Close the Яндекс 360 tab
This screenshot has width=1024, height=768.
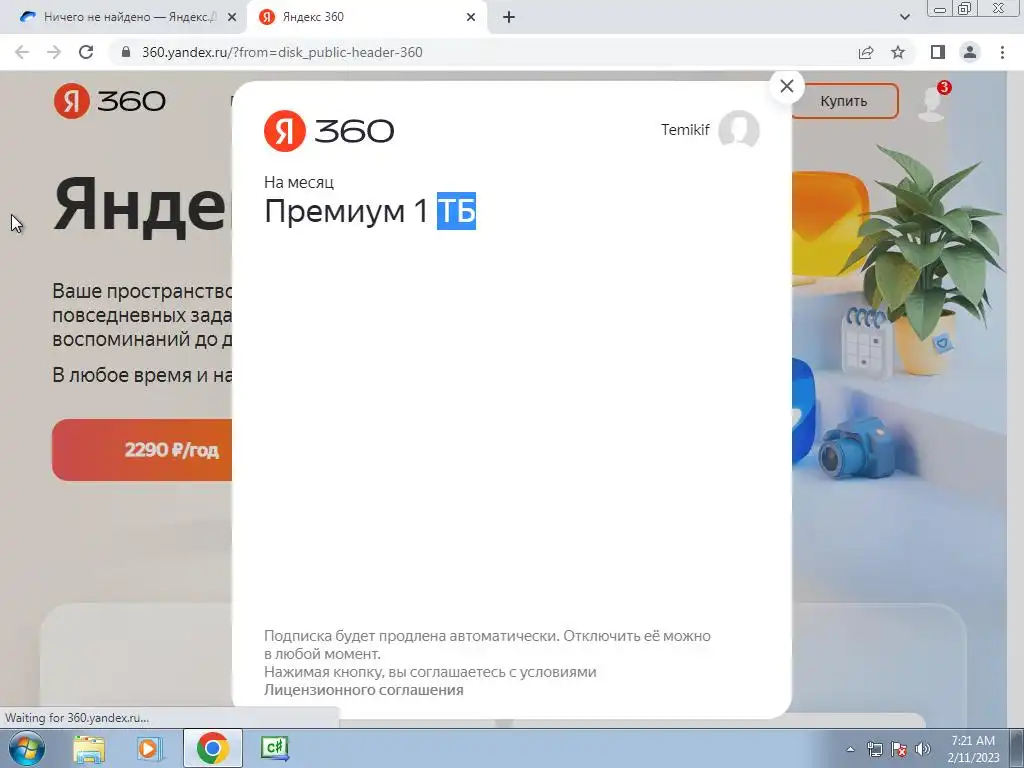tap(471, 18)
